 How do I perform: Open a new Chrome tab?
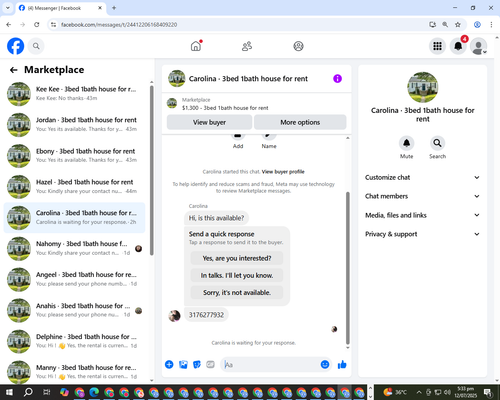pyautogui.click(x=114, y=8)
